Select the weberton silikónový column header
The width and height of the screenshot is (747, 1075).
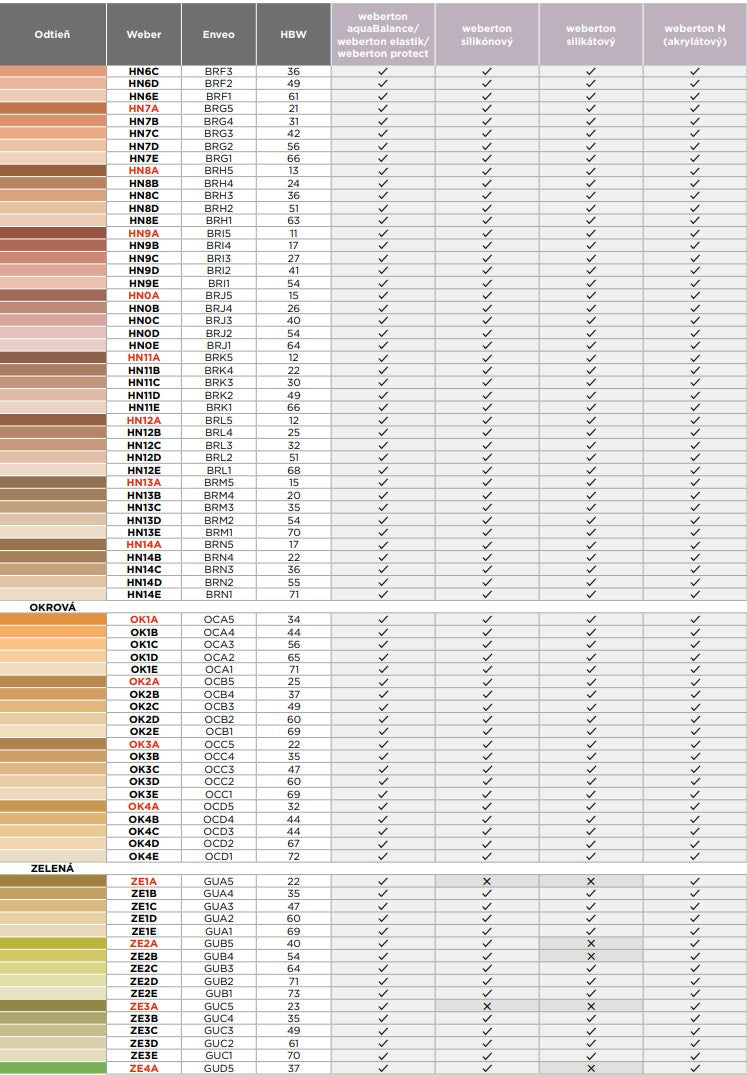click(x=487, y=34)
